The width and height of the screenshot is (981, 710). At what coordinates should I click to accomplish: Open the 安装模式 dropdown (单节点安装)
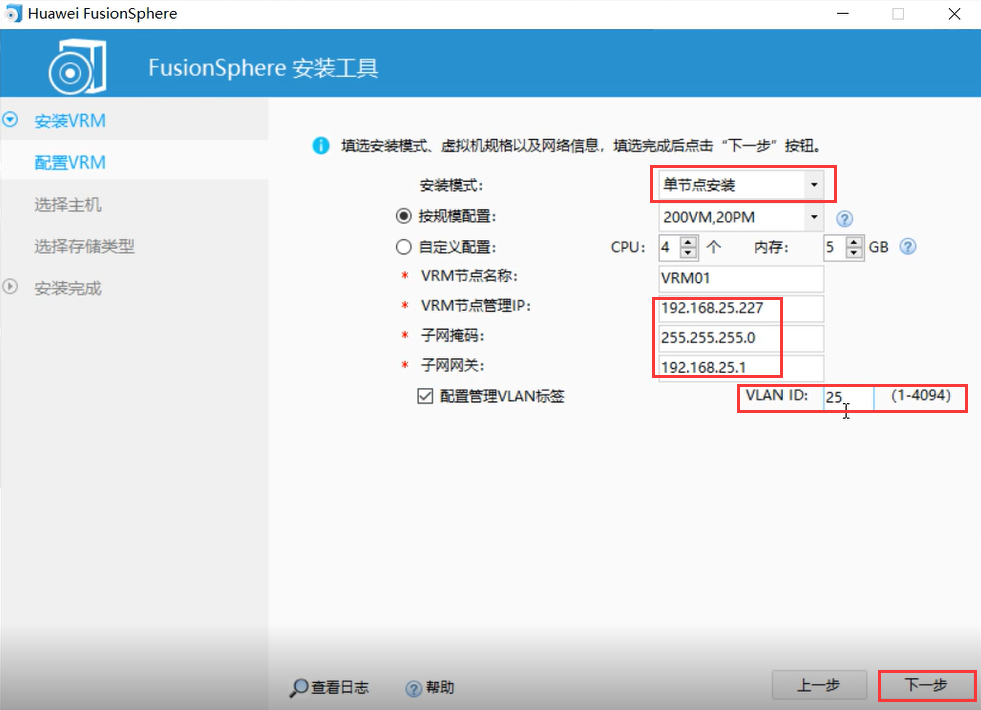coord(741,185)
